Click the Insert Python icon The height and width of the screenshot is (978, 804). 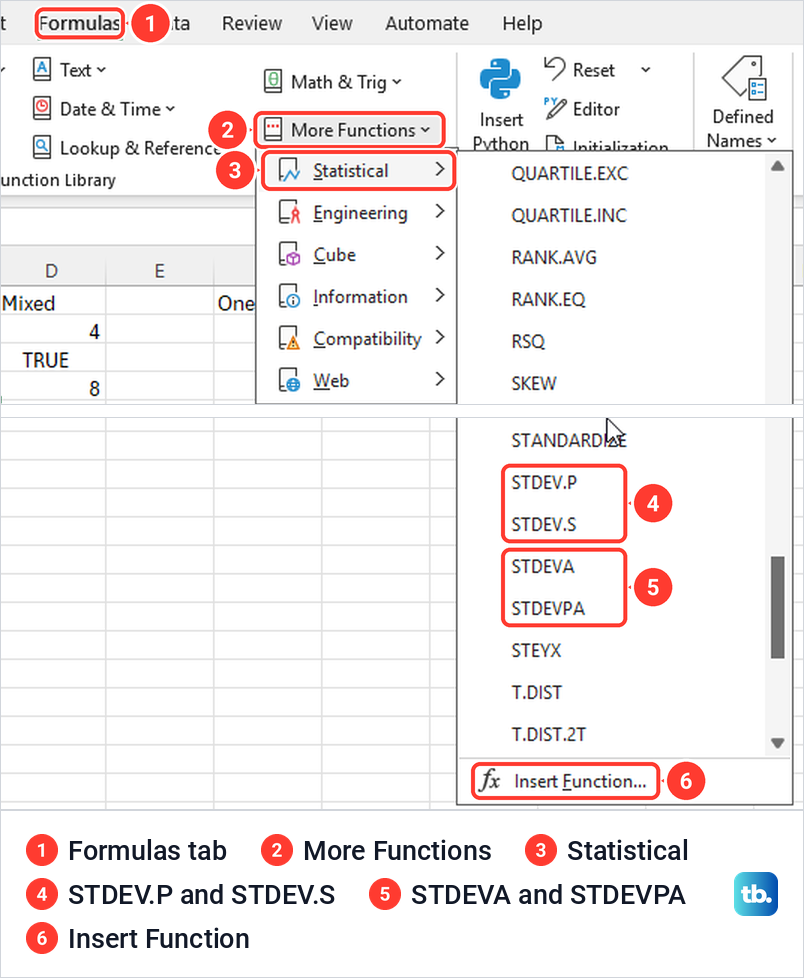pos(500,79)
